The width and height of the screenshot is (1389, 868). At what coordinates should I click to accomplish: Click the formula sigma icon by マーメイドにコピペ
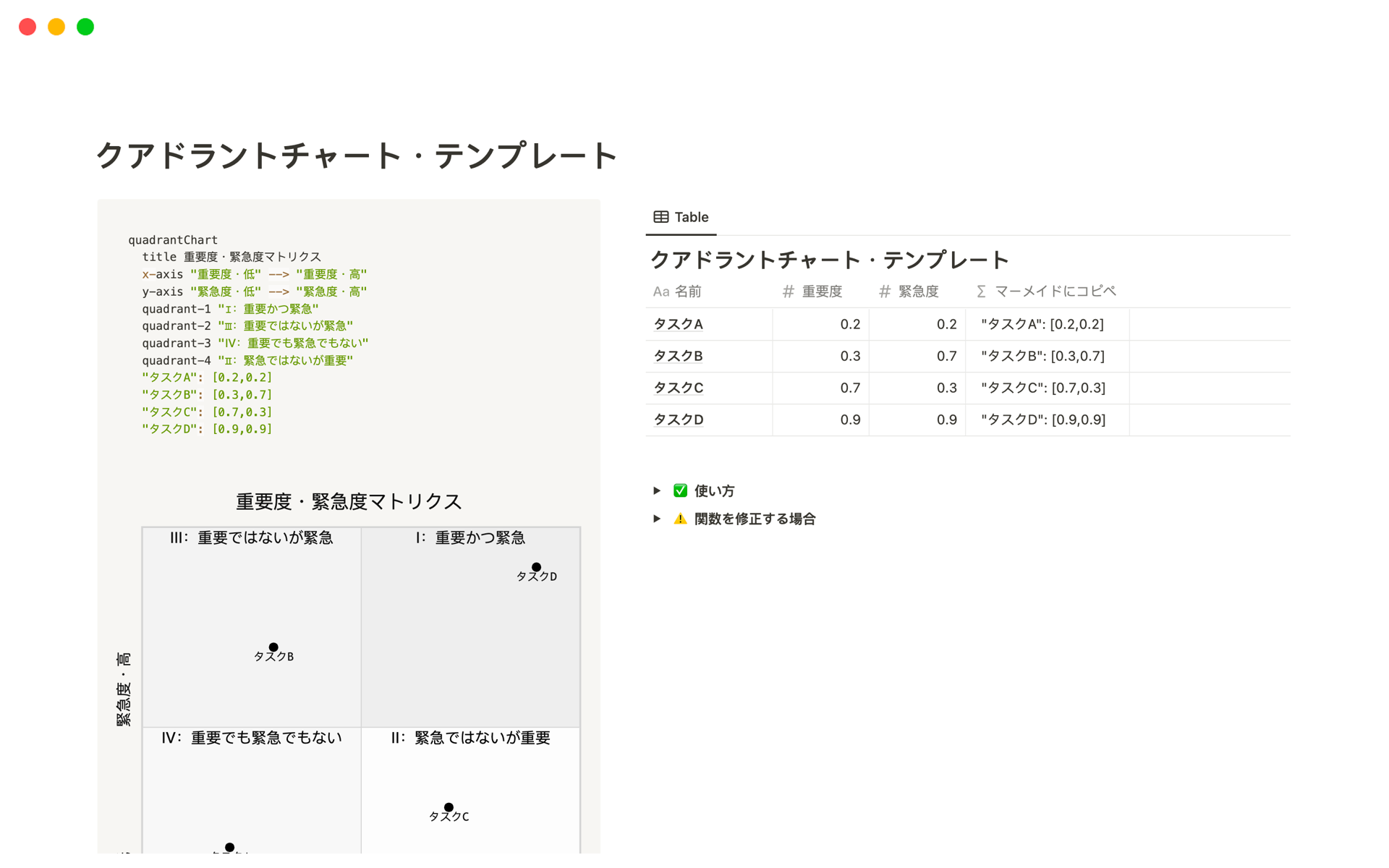[981, 292]
